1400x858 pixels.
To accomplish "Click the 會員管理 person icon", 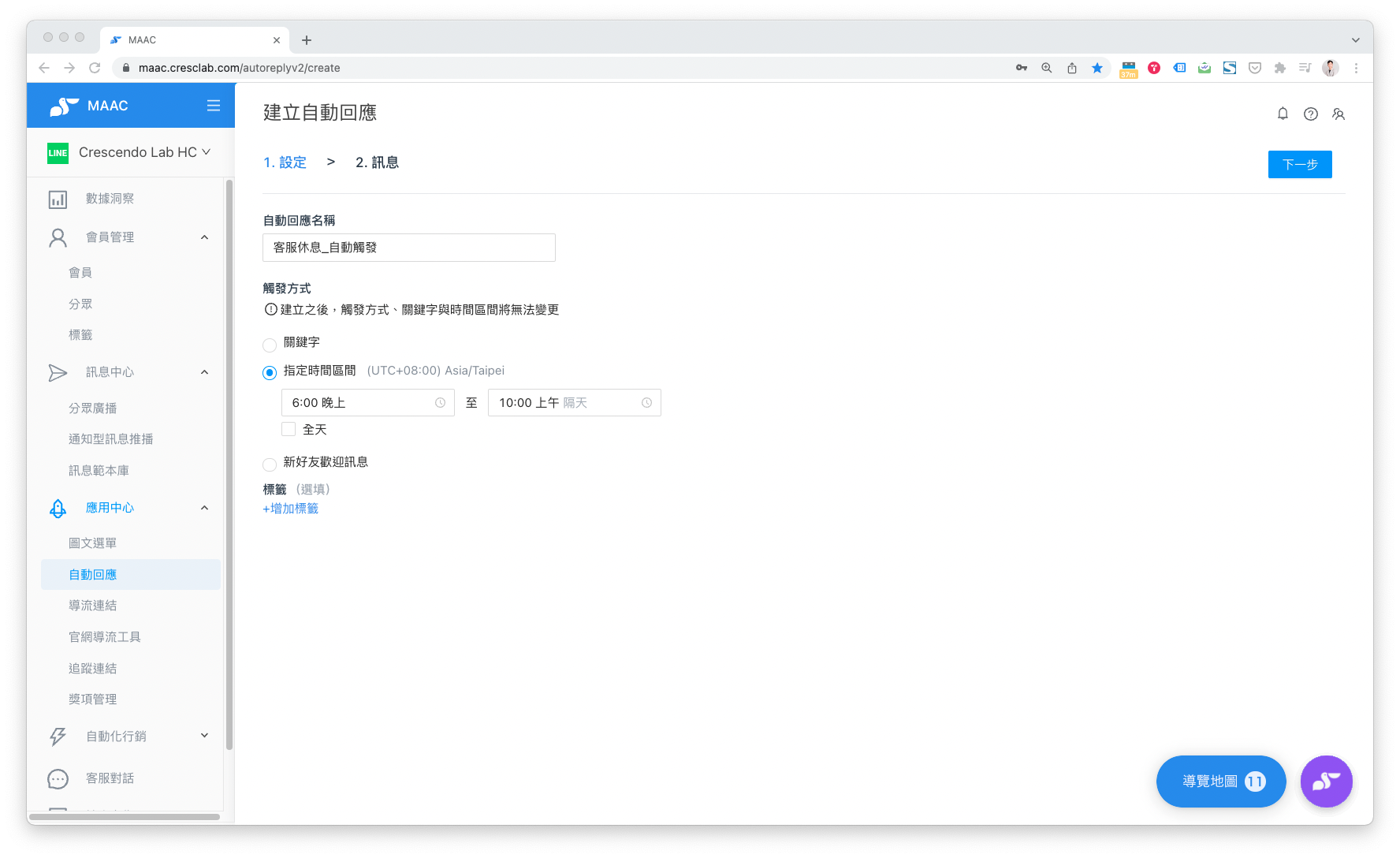I will point(58,237).
